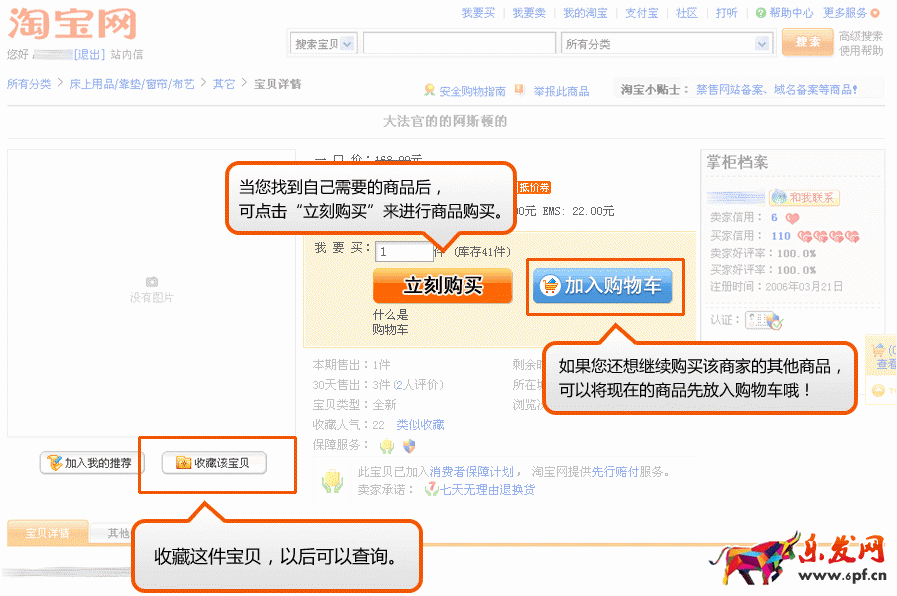The height and width of the screenshot is (596, 897).
Task: Open the 帮助中心 help icon
Action: click(x=762, y=12)
